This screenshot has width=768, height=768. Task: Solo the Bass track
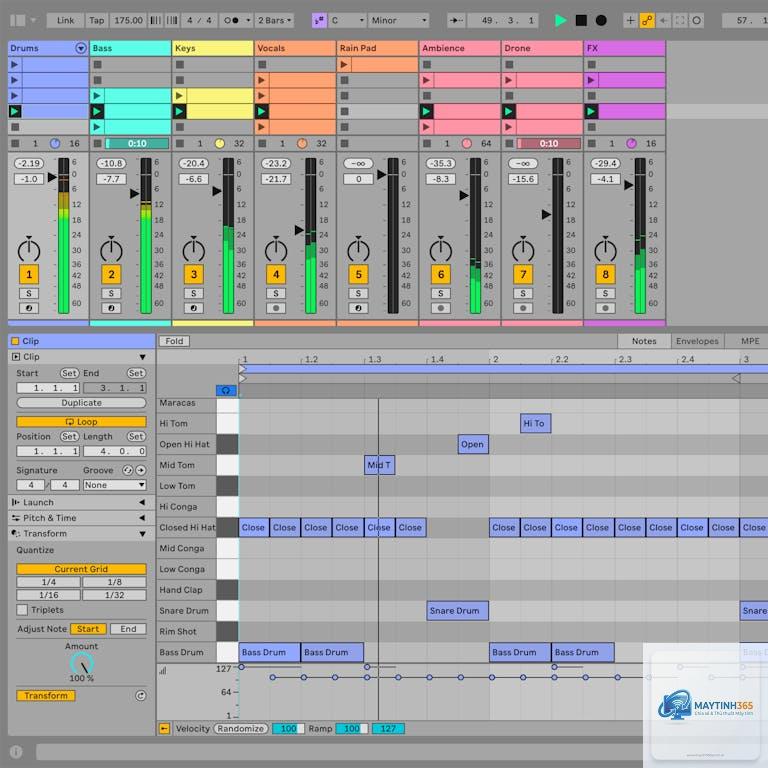[111, 293]
